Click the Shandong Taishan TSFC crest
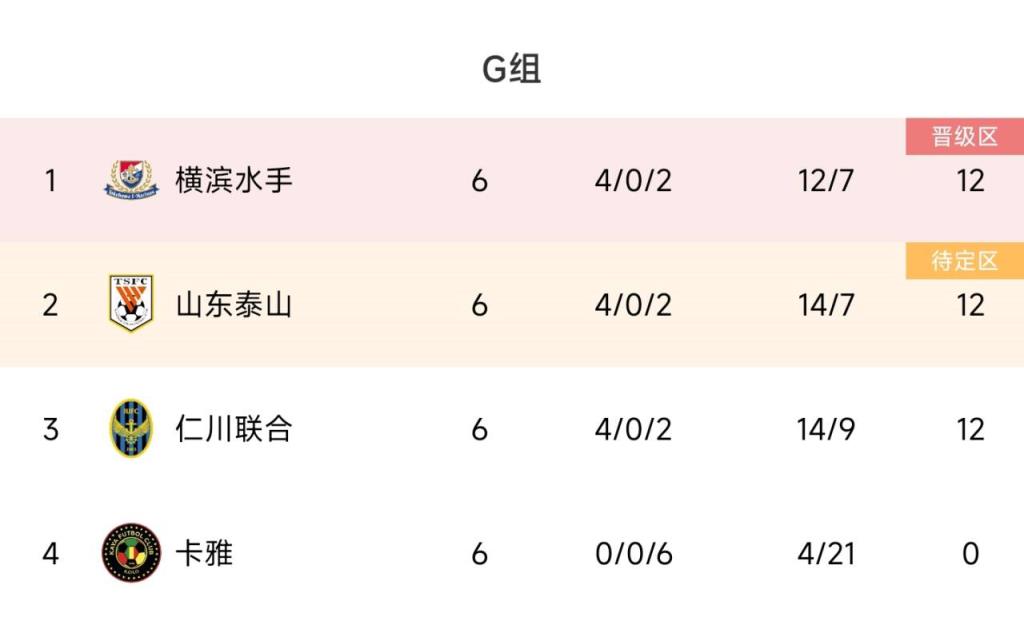The height and width of the screenshot is (629, 1024). pos(131,304)
